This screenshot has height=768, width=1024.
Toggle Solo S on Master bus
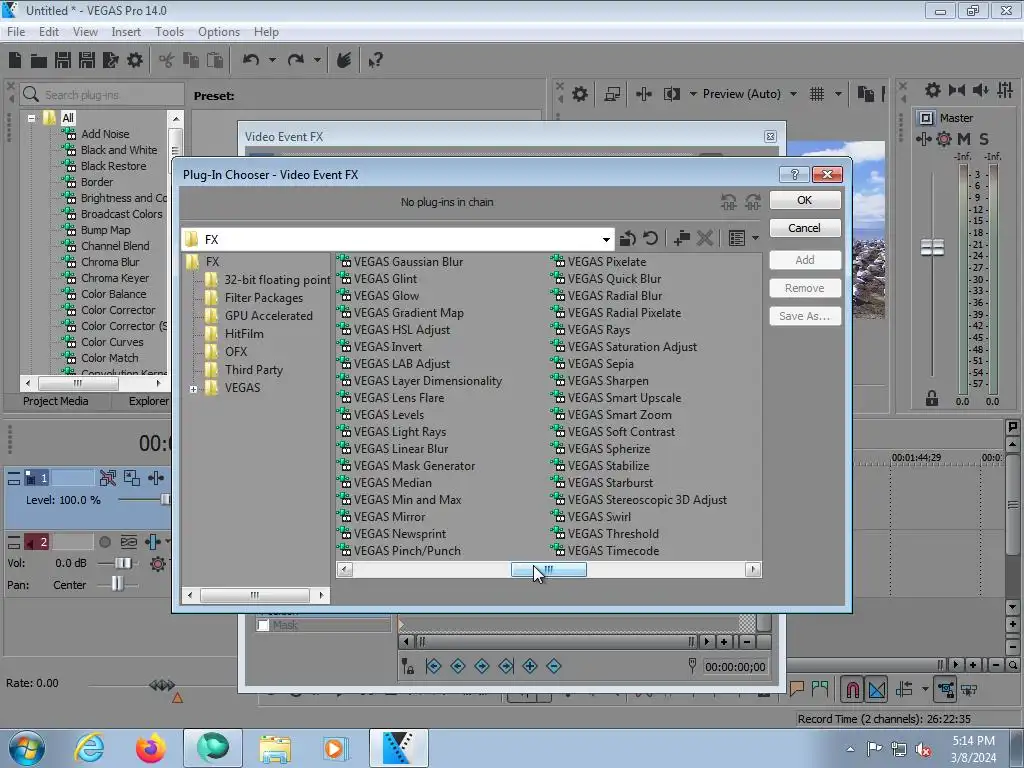pos(984,139)
